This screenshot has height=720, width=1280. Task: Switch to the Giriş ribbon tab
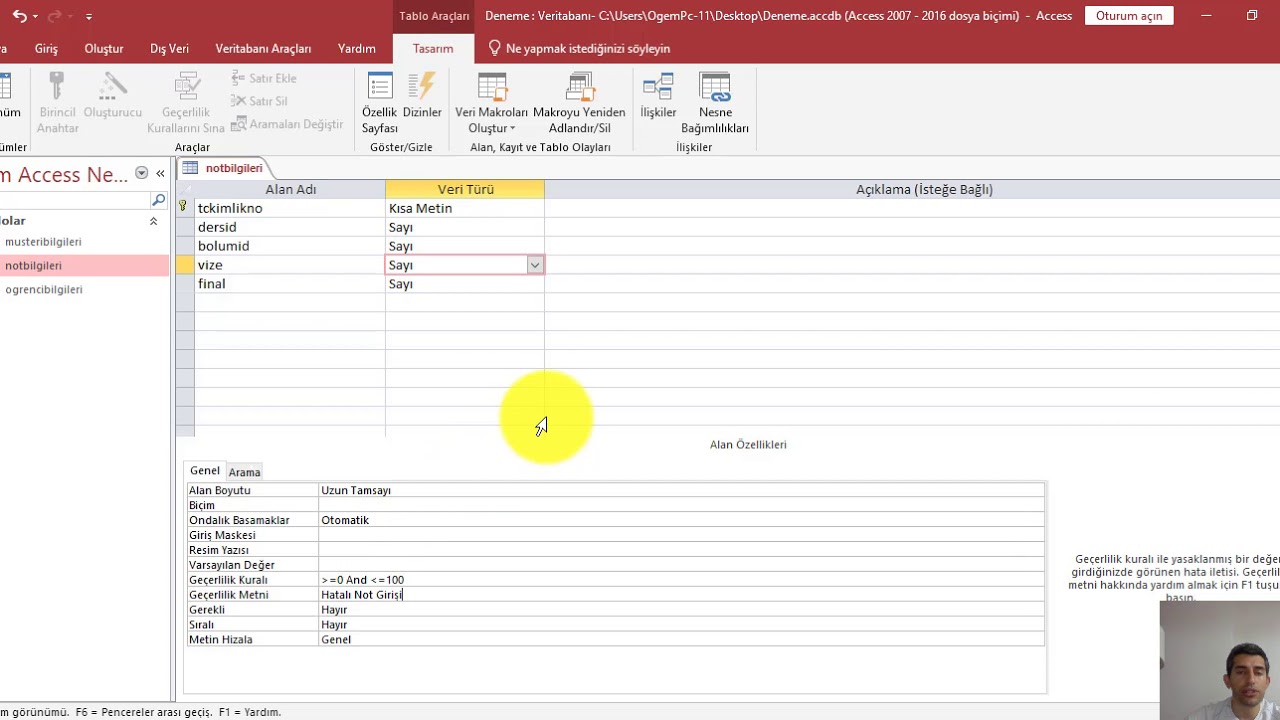pos(46,48)
